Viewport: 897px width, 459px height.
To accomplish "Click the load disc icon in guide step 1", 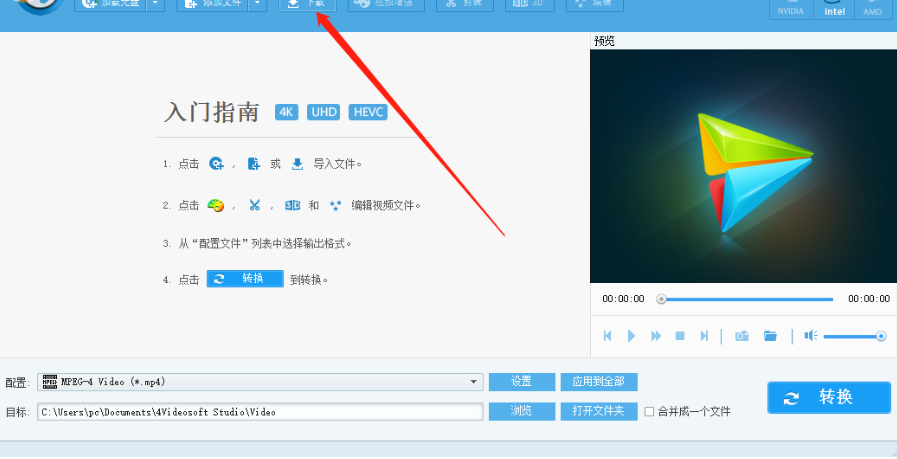I will click(216, 164).
